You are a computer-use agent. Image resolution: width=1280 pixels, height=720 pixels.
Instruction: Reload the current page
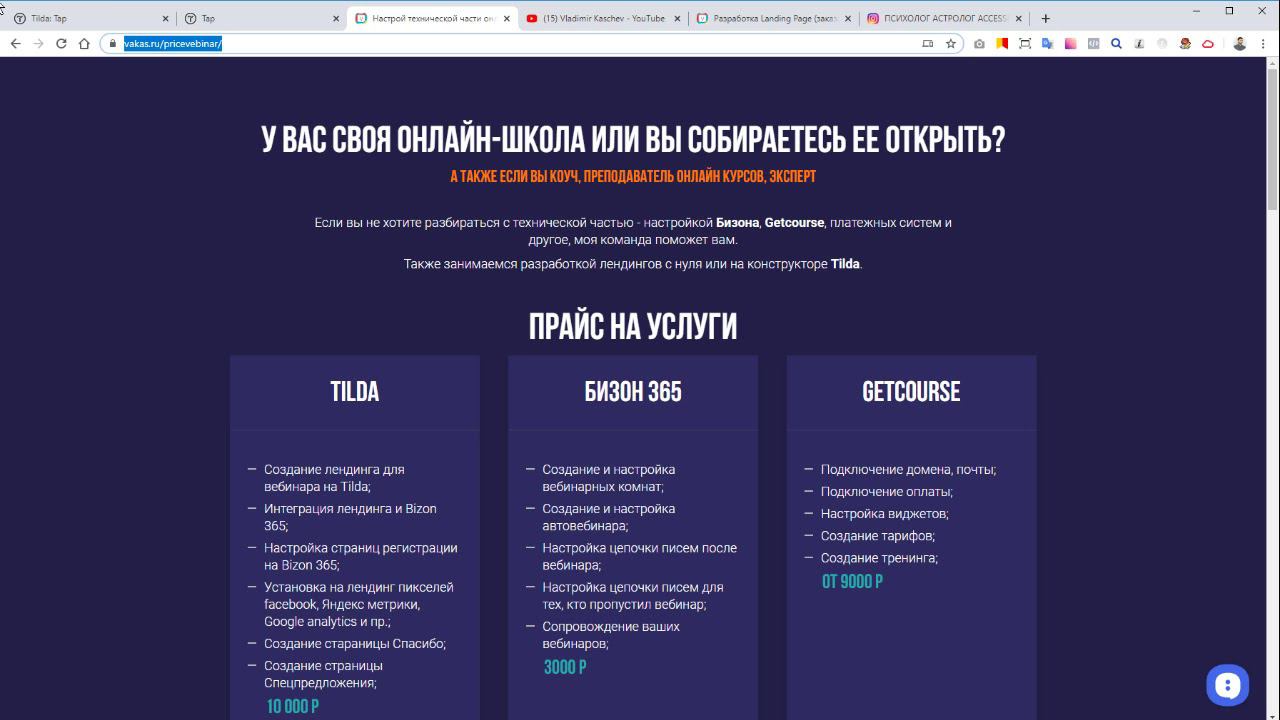(61, 44)
